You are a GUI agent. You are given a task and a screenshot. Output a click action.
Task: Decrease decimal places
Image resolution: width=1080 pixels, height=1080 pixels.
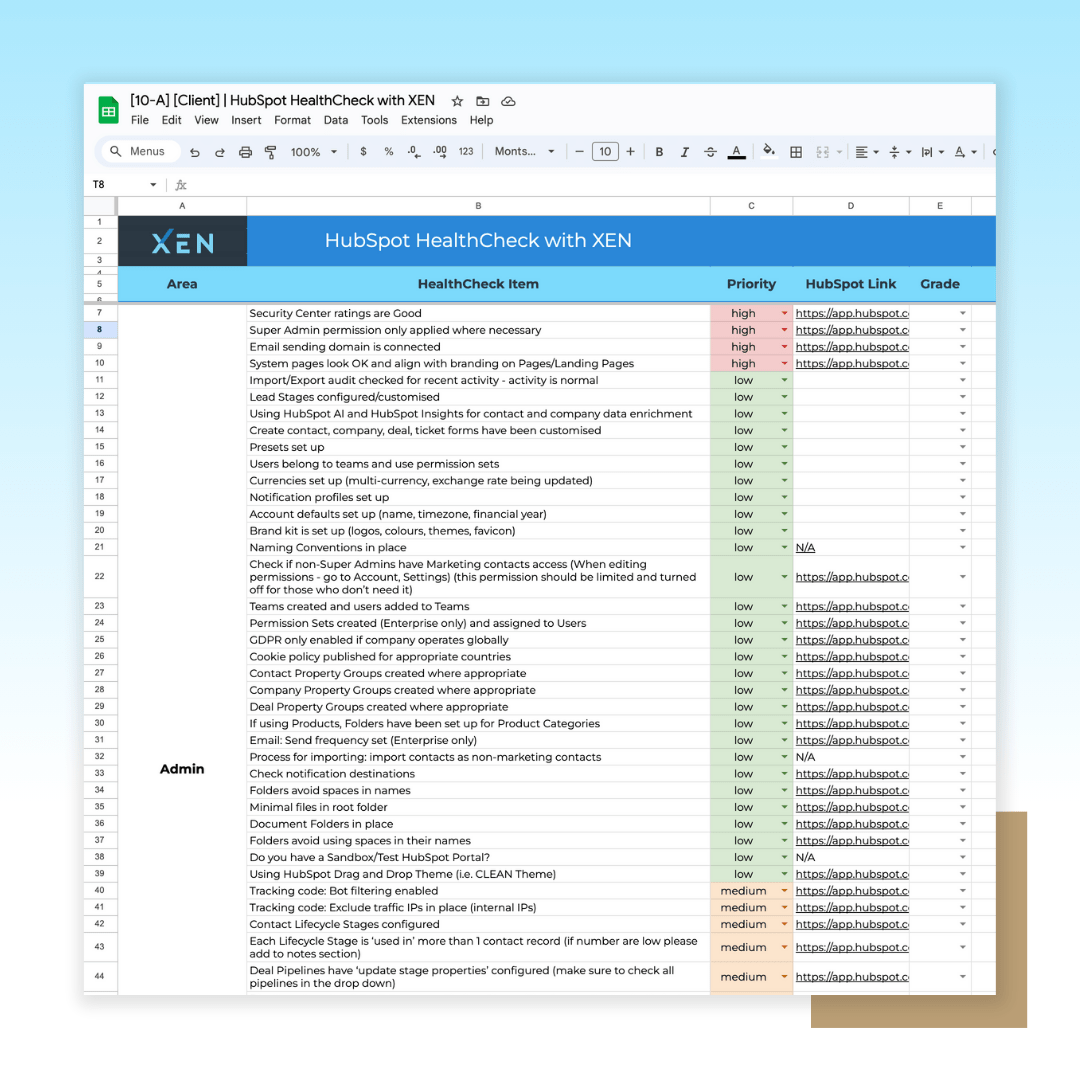(x=413, y=152)
